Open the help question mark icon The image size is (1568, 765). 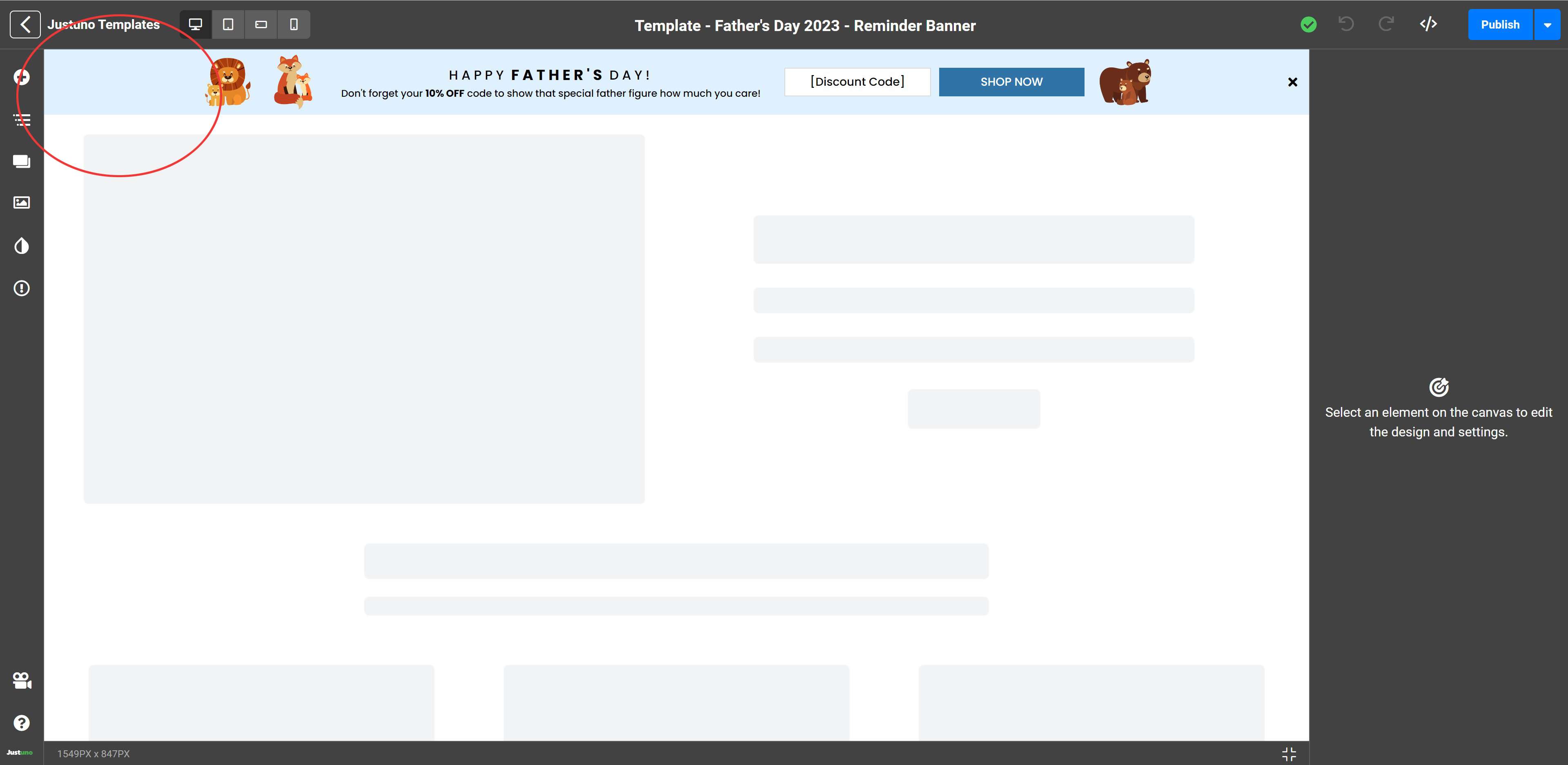point(22,723)
